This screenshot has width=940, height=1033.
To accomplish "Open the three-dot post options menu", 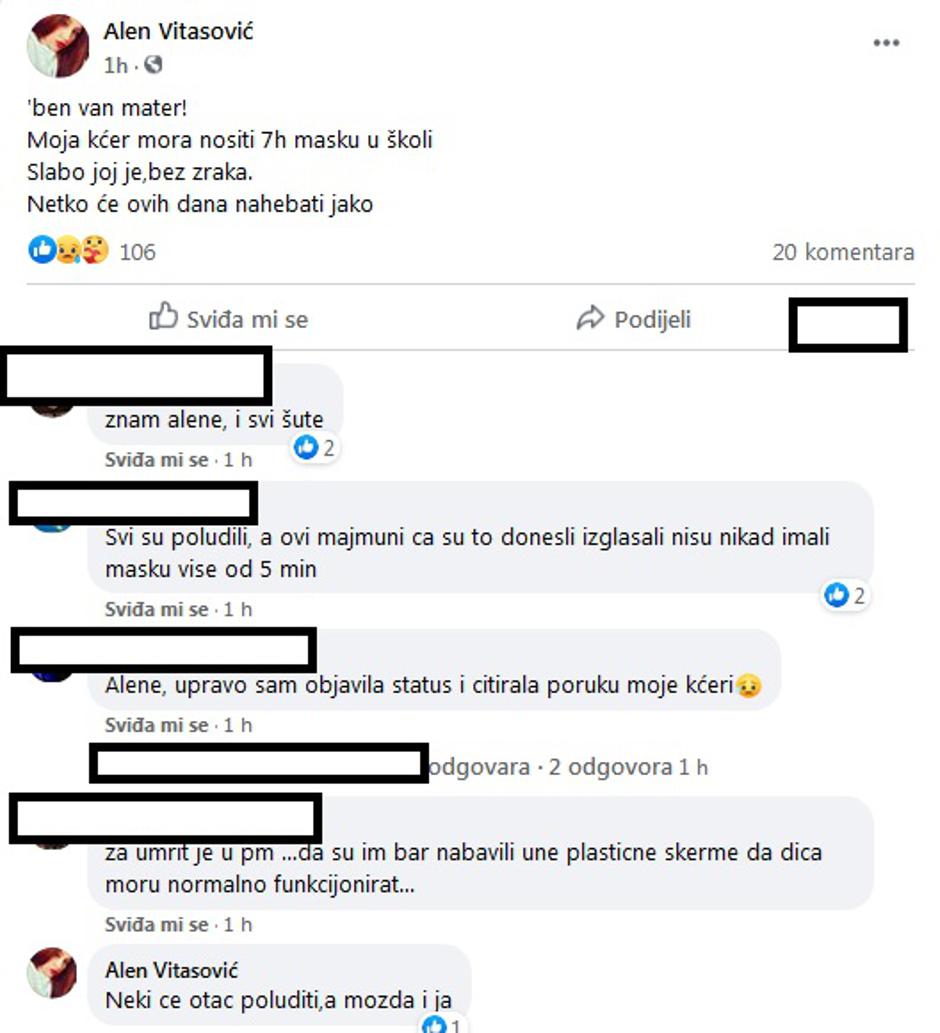I will 886,43.
